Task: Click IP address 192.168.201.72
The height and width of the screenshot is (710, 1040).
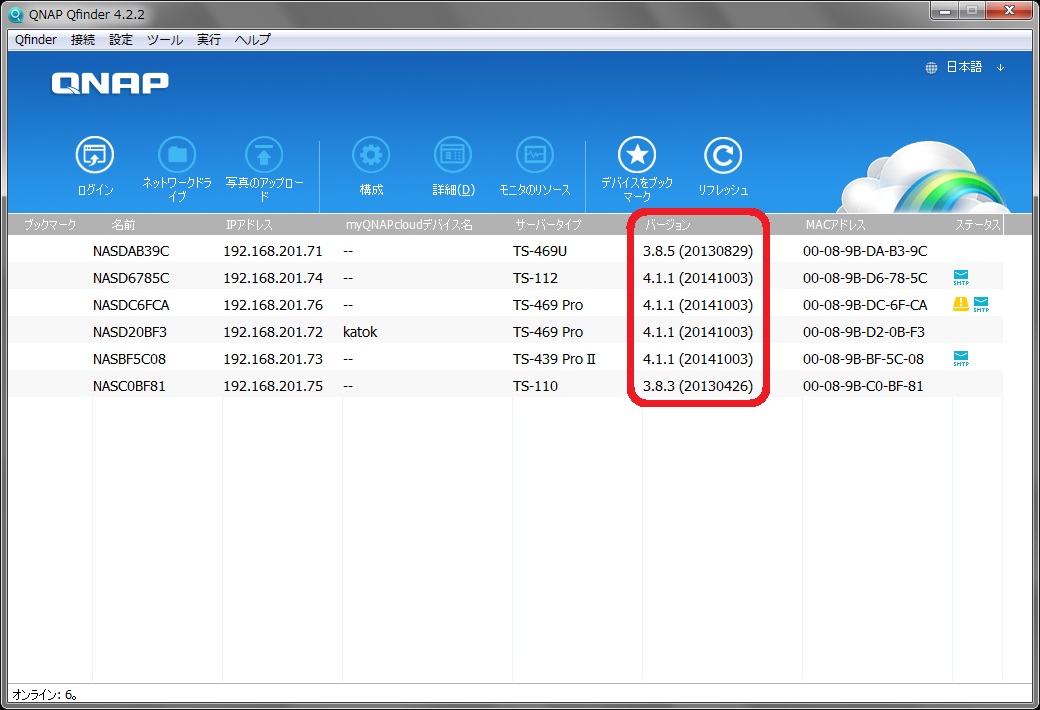Action: (x=273, y=332)
